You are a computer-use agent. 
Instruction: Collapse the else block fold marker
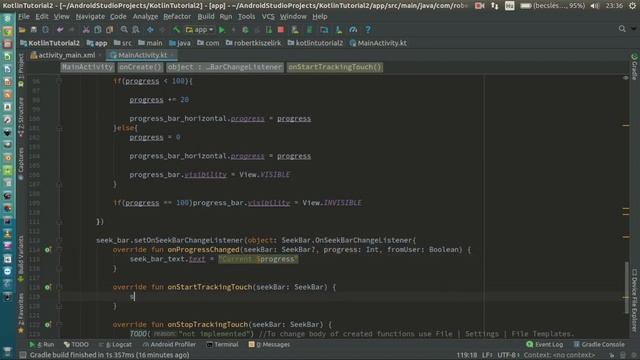59,128
